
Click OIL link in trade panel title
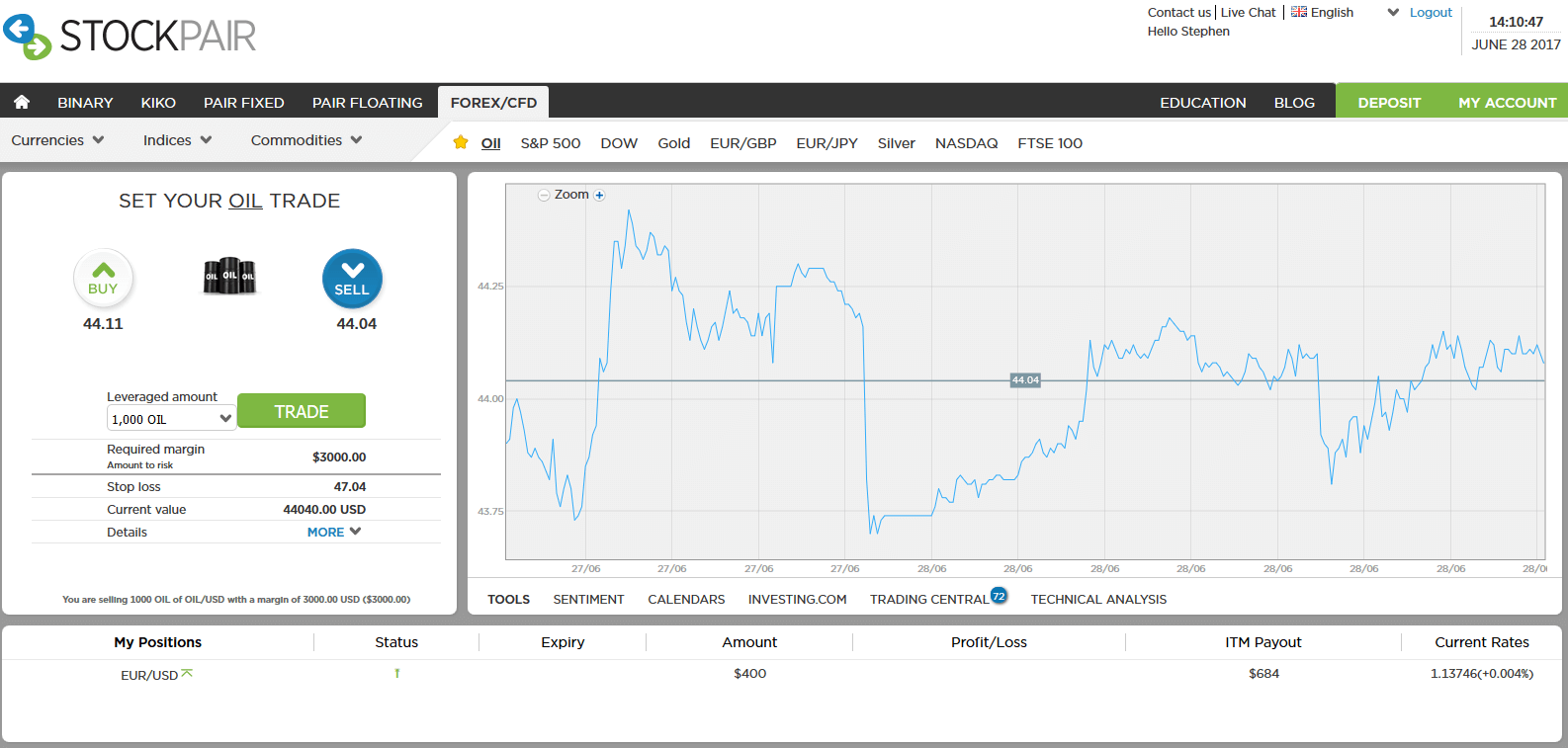(x=245, y=201)
